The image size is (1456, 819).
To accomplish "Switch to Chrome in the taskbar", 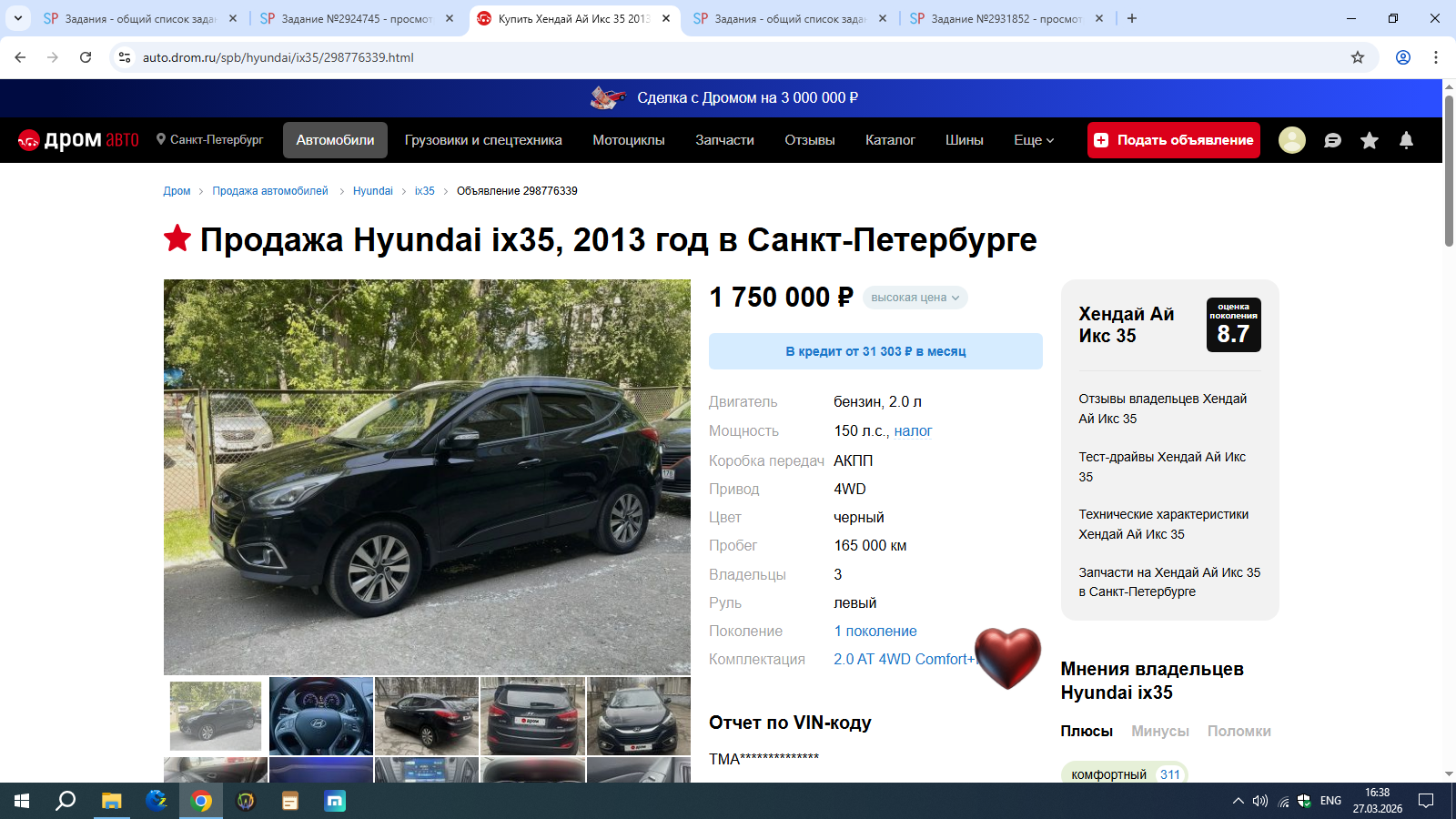I will tap(201, 801).
